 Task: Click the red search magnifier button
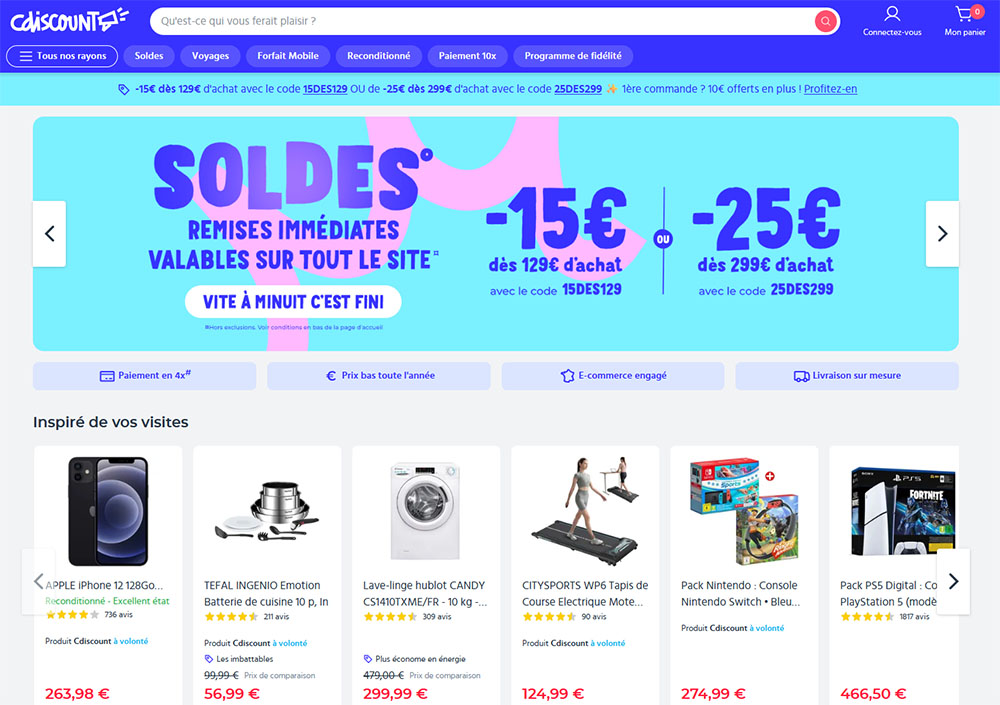click(825, 21)
